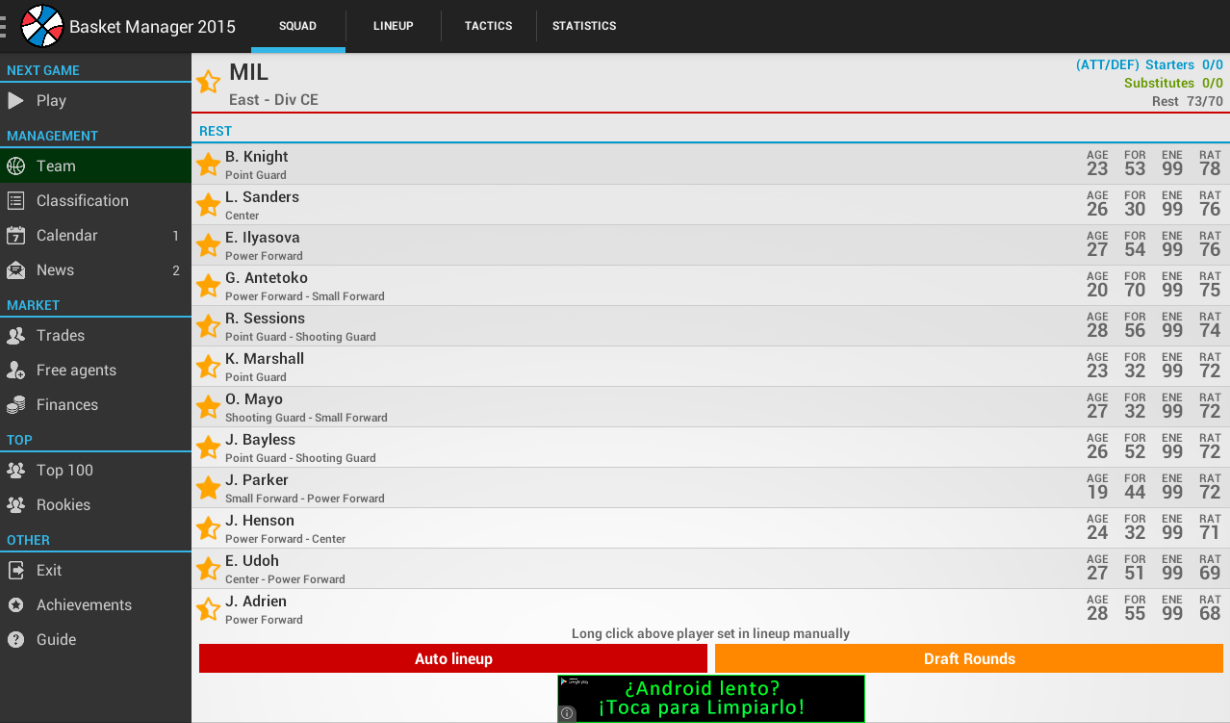Open the Achievements sidebar link
Viewport: 1230px width, 723px height.
coord(96,605)
